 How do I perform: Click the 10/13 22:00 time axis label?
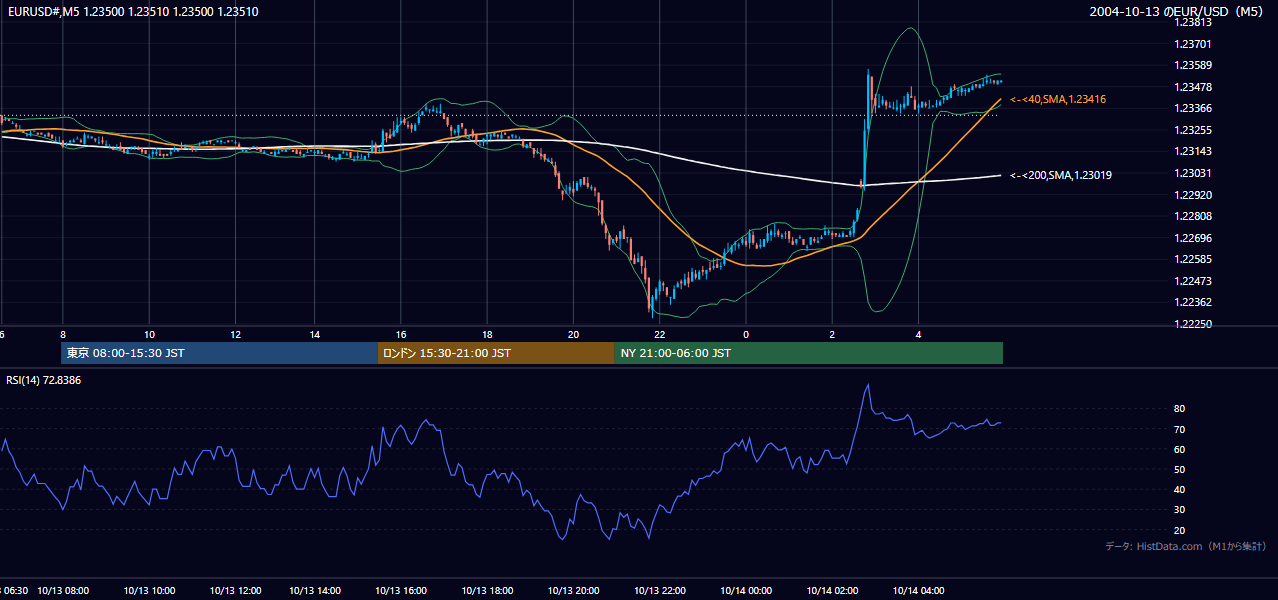coord(660,590)
